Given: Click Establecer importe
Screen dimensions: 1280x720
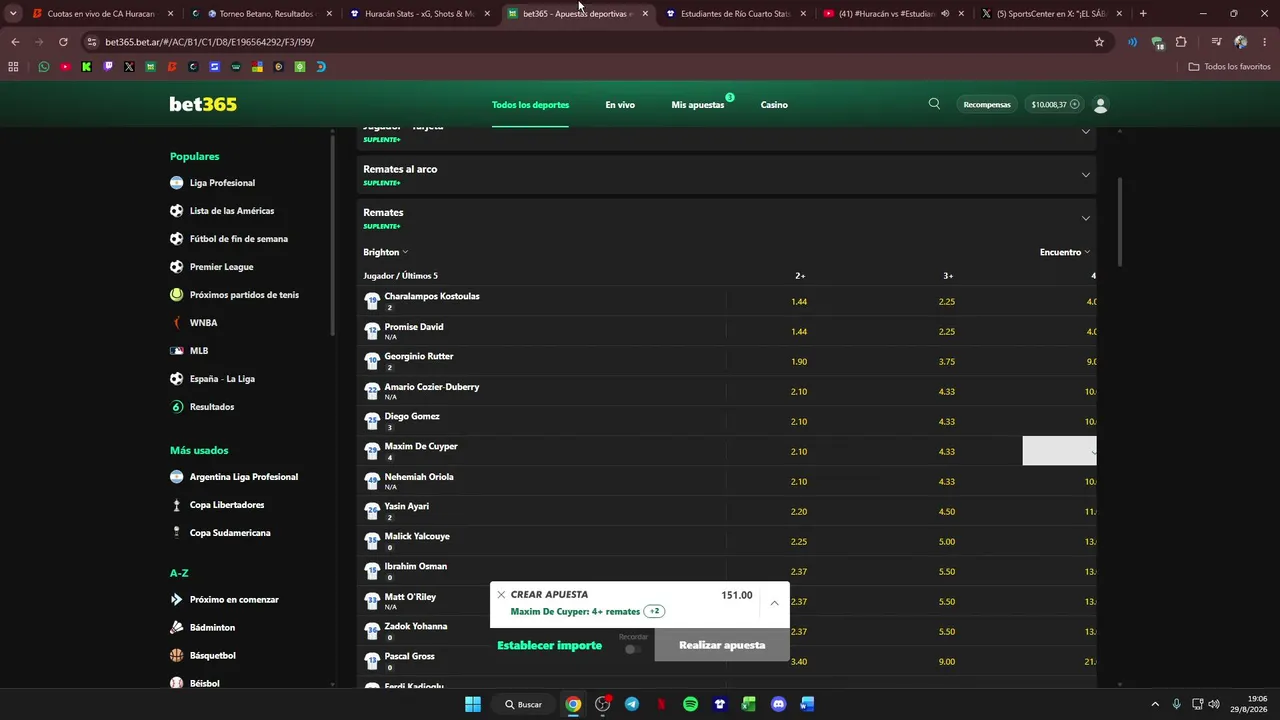Looking at the screenshot, I should click(x=549, y=645).
